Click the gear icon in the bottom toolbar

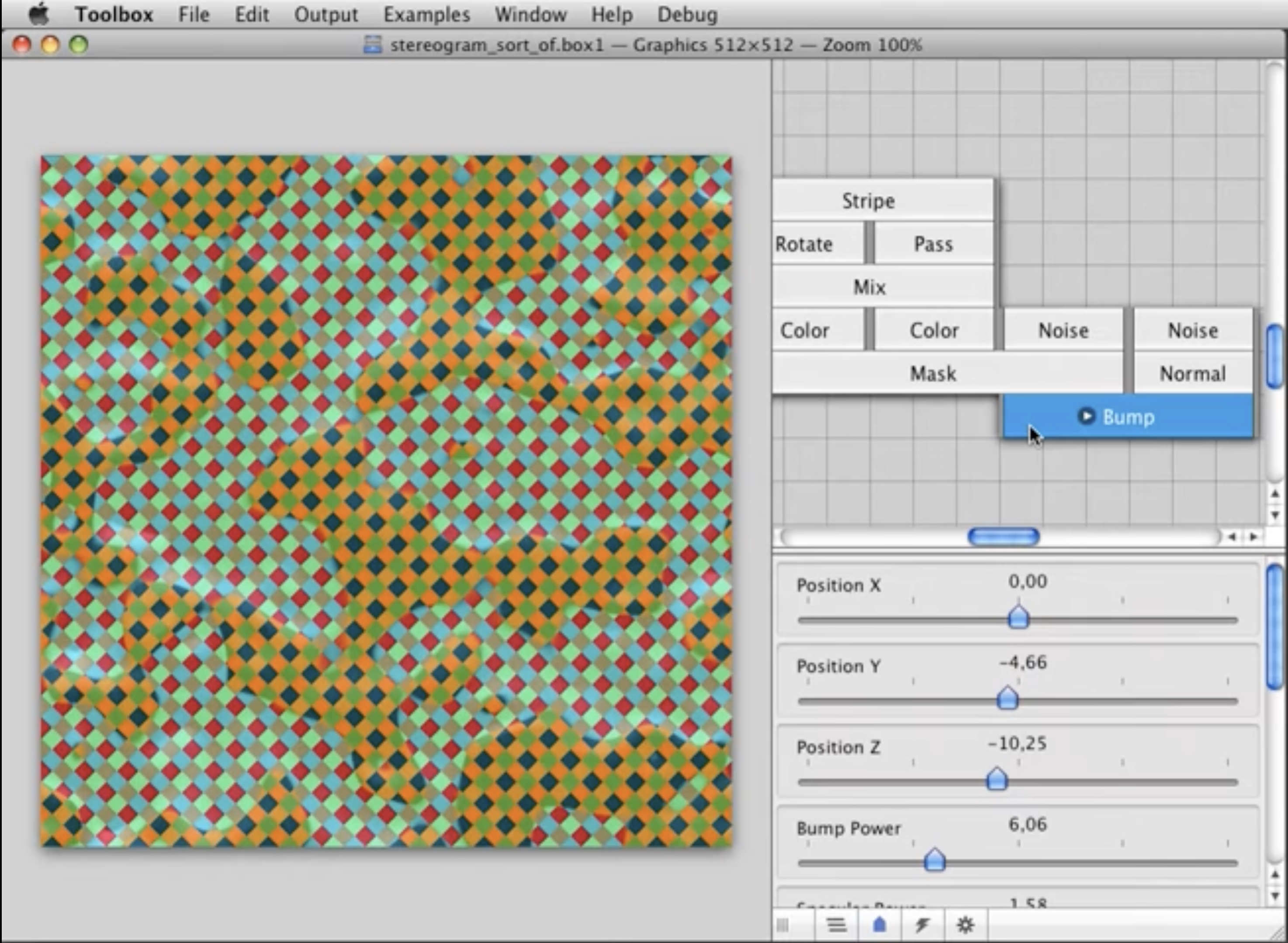[966, 925]
